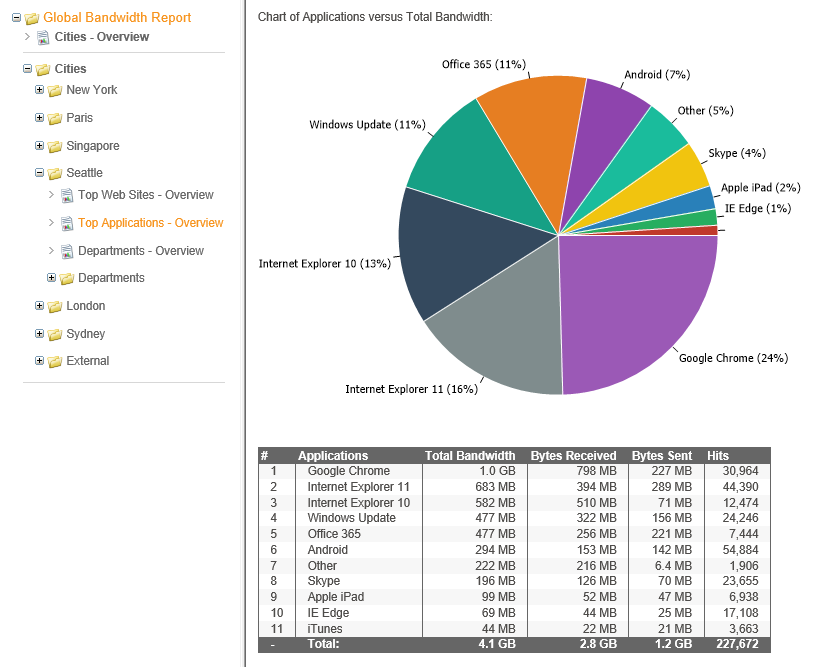This screenshot has width=817, height=667.
Task: Click the Bytes Received column header
Action: pyautogui.click(x=574, y=456)
